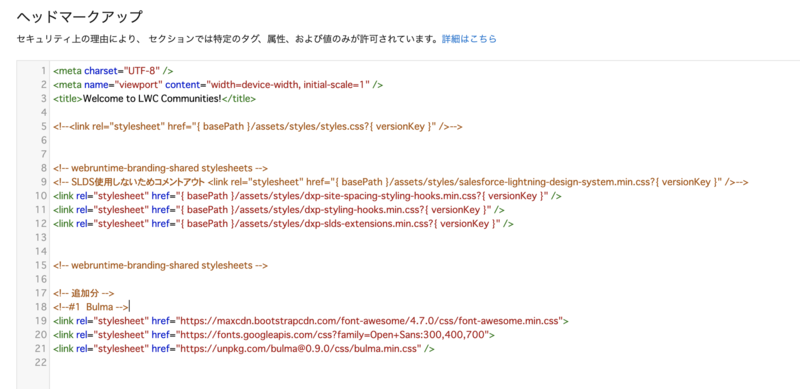Click the commented styles.css link line

click(257, 126)
